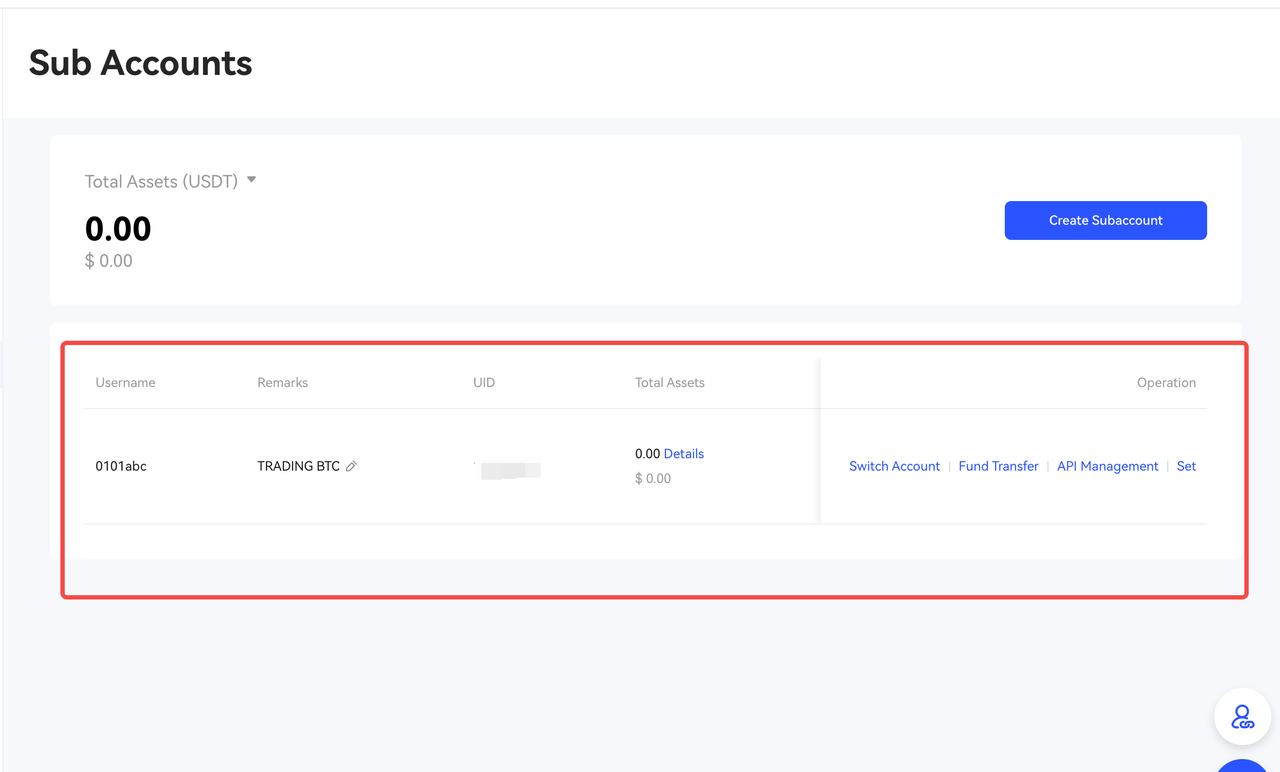Open Details link for total assets

pos(684,454)
